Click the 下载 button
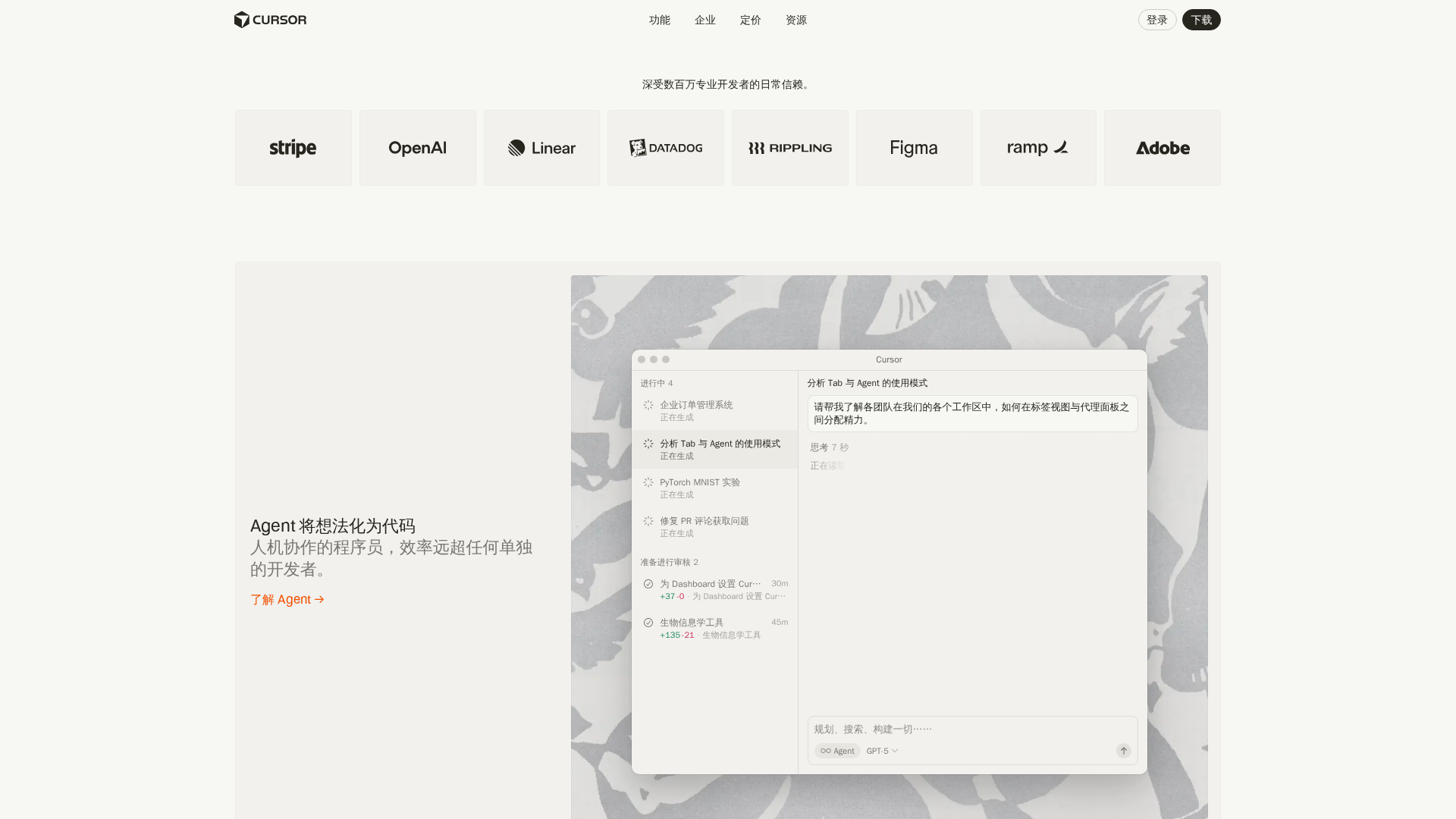This screenshot has height=819, width=1456. coord(1201,20)
